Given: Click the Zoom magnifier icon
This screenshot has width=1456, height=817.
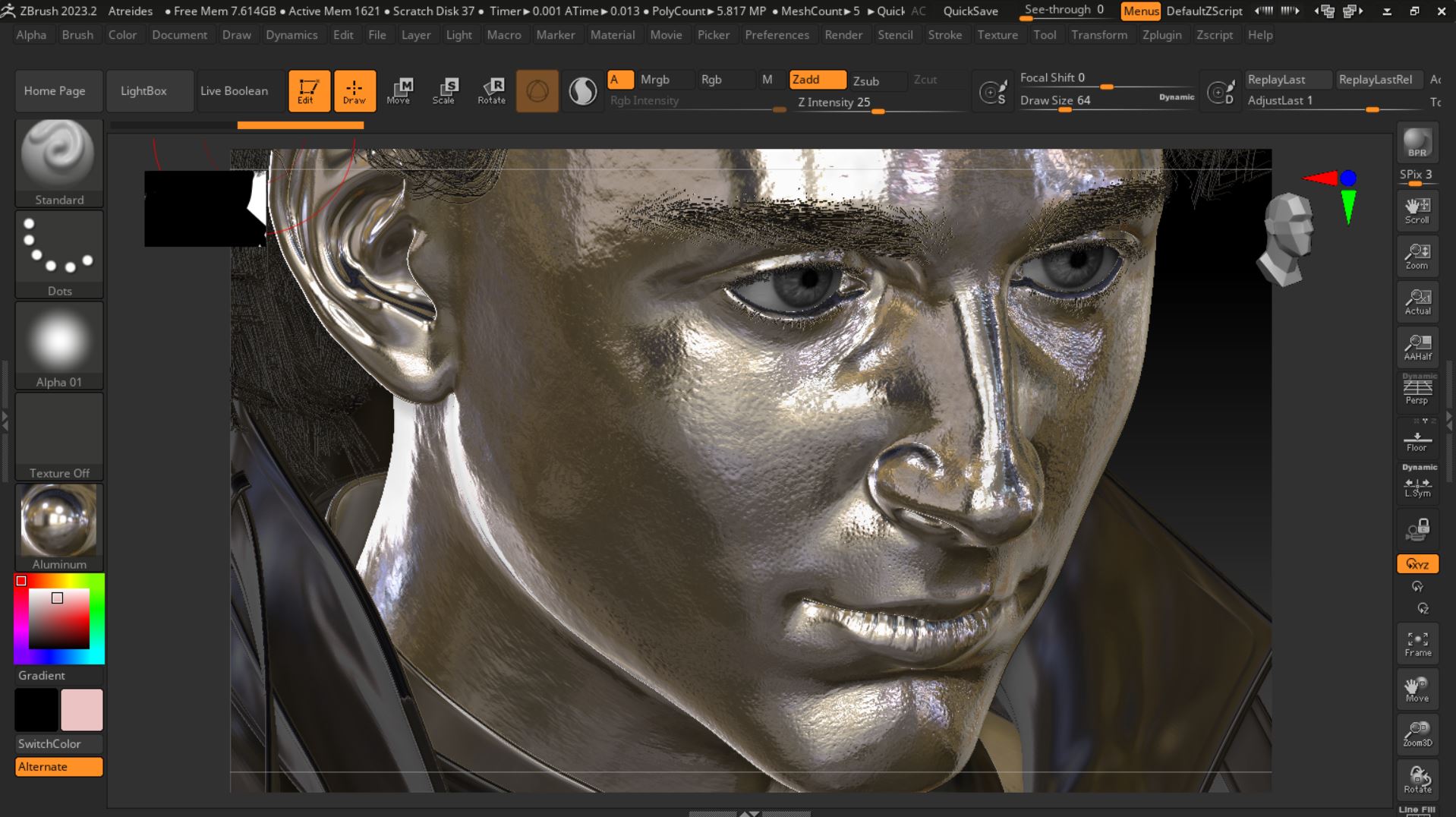Looking at the screenshot, I should (1417, 257).
